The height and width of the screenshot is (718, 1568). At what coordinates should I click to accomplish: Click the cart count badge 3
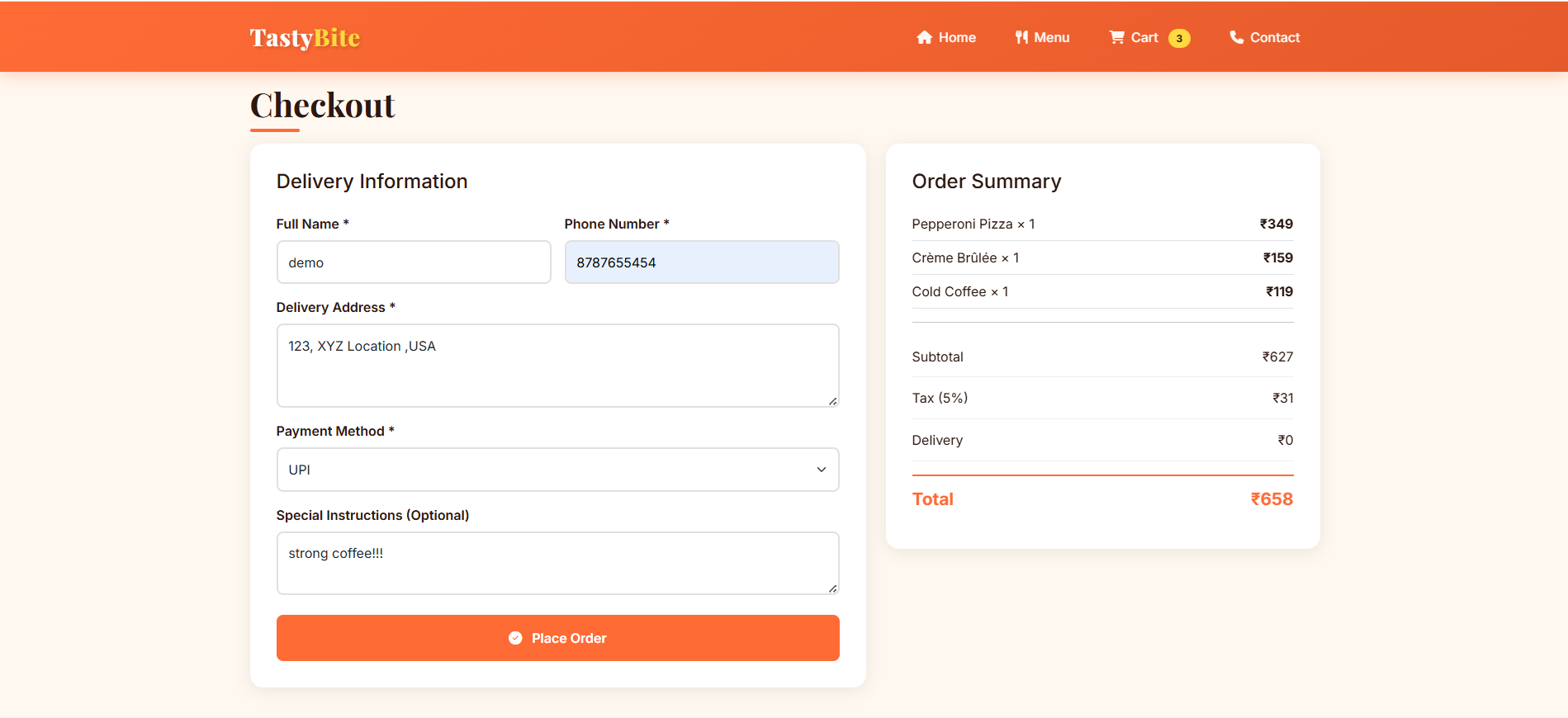pyautogui.click(x=1179, y=38)
